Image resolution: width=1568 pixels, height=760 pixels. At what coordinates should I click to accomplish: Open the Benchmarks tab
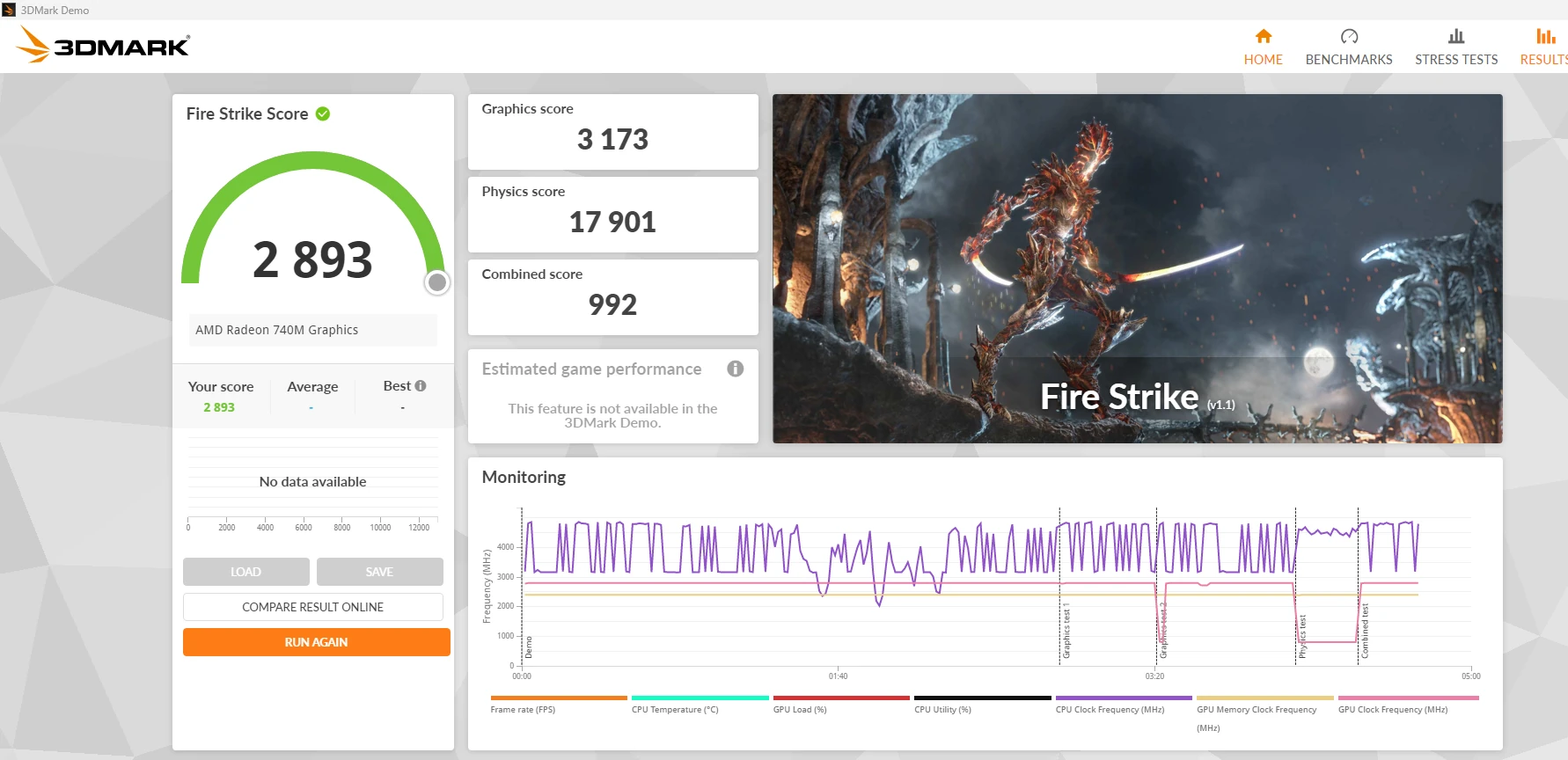(1349, 47)
